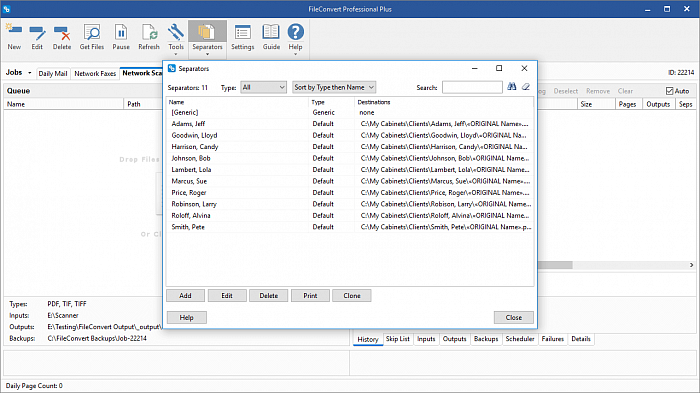Select the Delete job toolbar icon

coord(62,37)
